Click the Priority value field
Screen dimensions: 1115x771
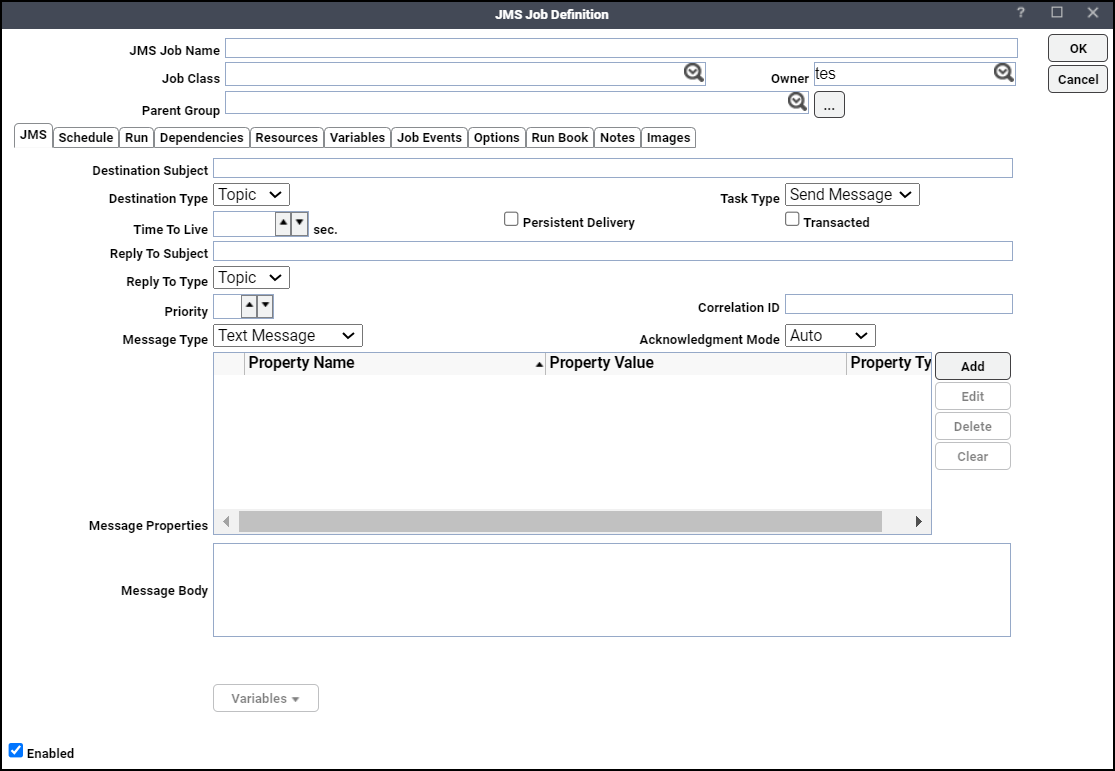click(x=228, y=307)
